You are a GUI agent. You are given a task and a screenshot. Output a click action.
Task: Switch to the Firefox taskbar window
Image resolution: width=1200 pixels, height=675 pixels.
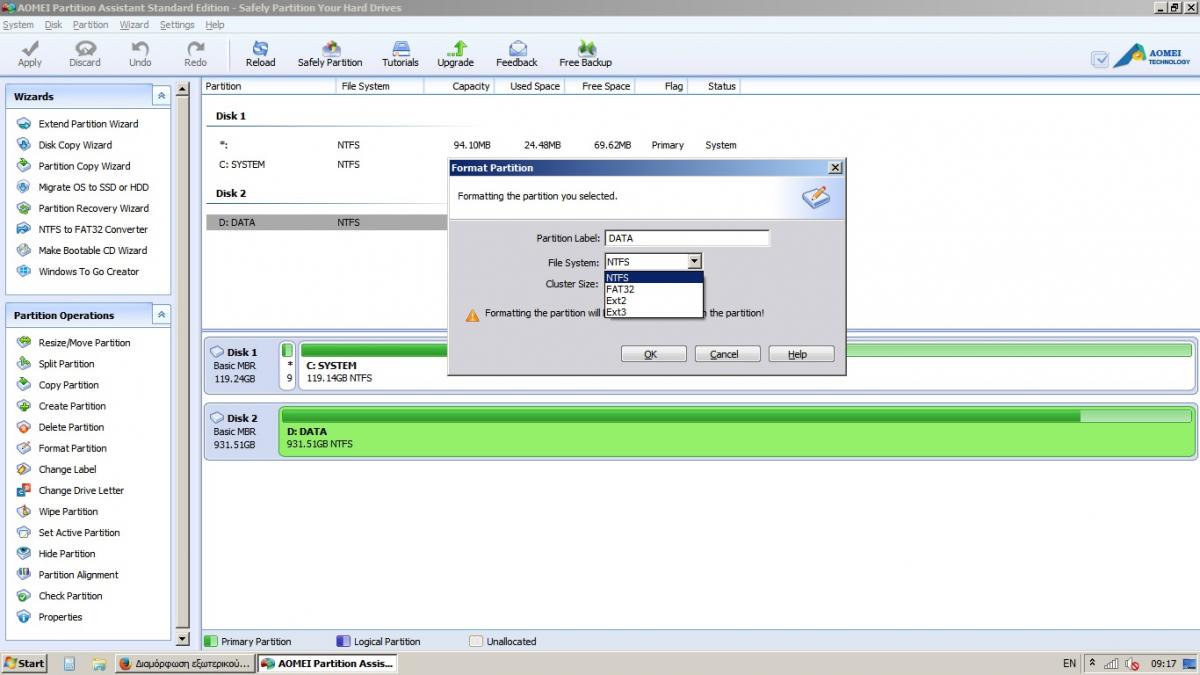185,663
